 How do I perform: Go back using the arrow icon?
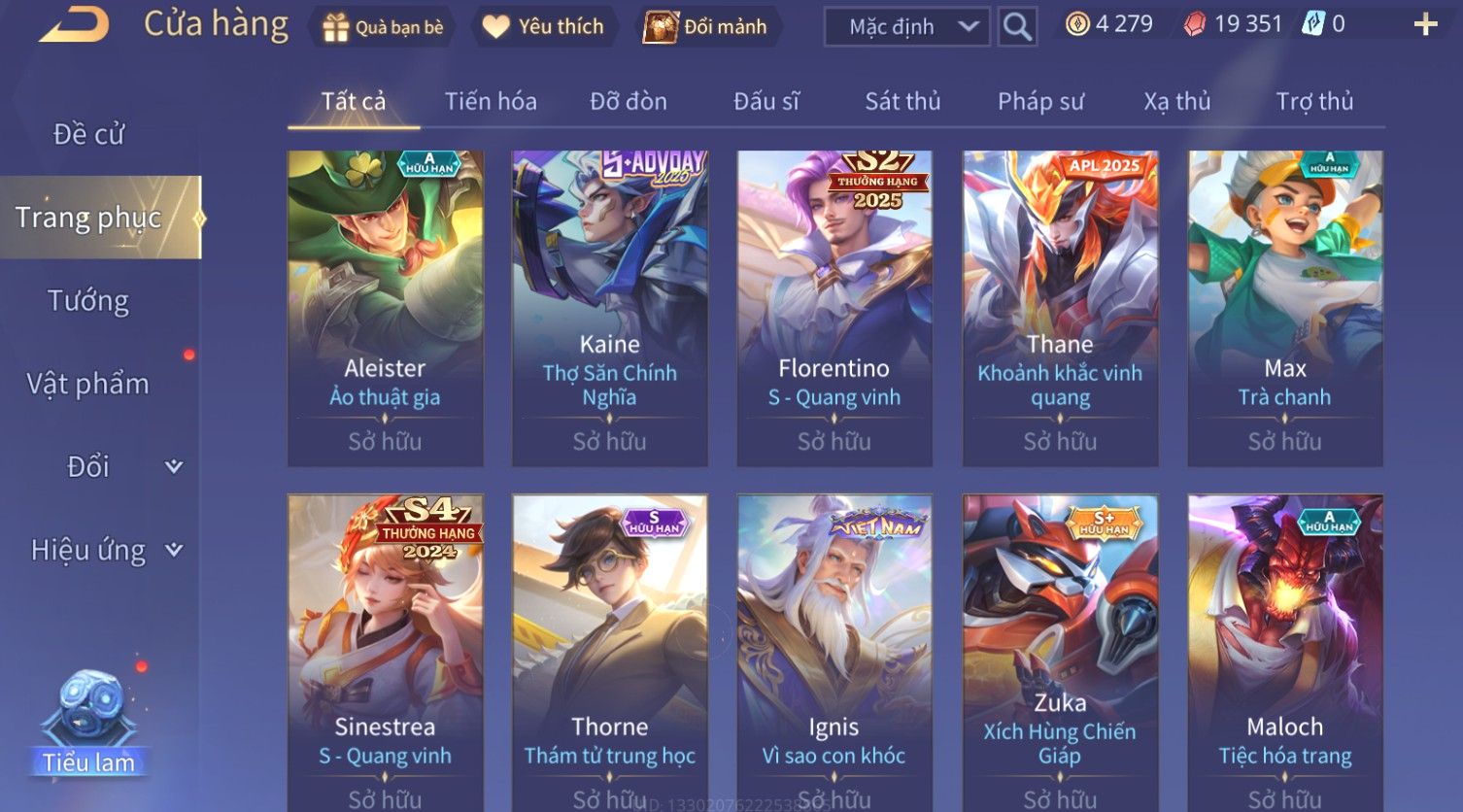[74, 25]
